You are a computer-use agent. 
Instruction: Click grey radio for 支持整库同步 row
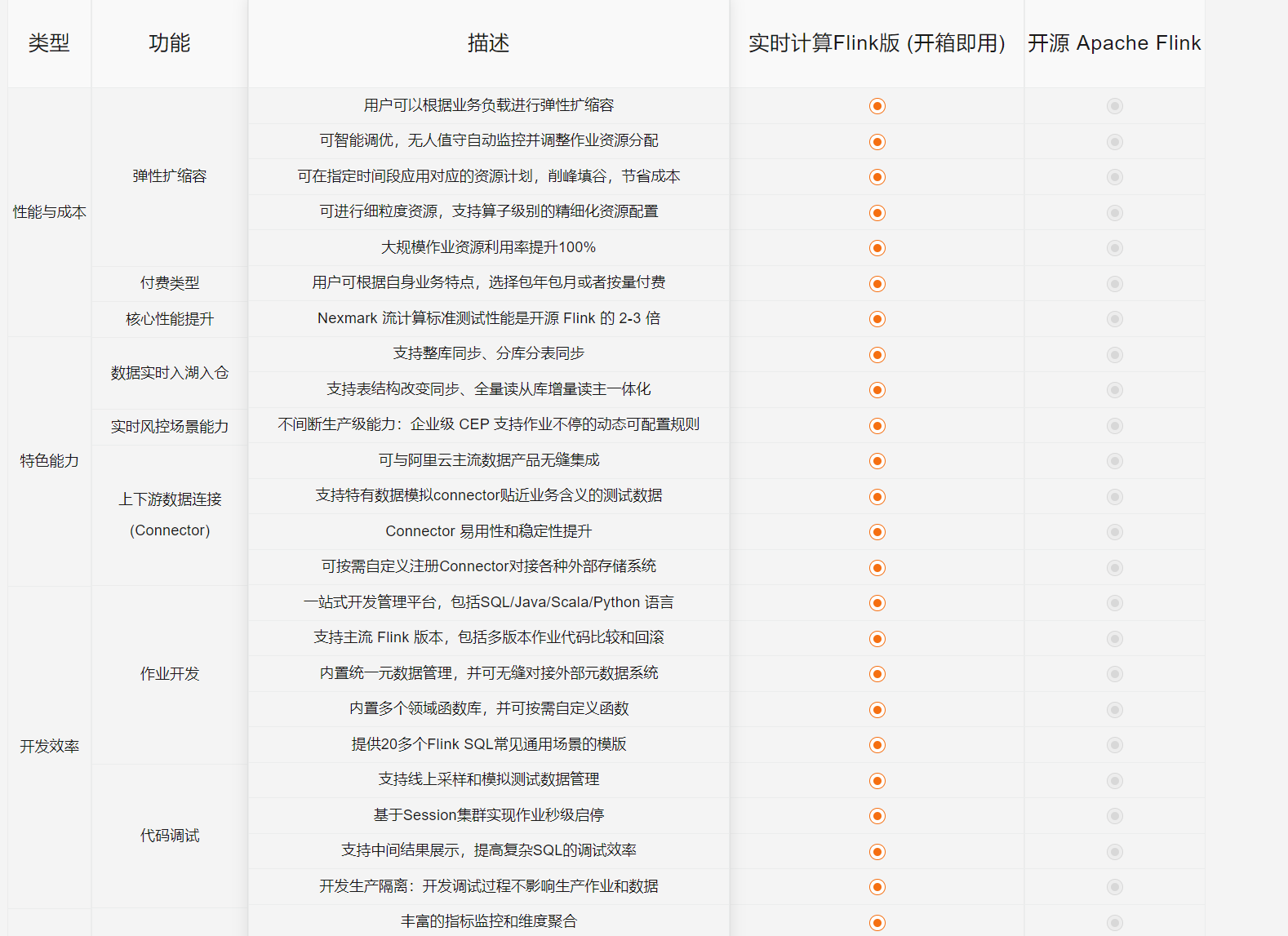coord(1115,355)
